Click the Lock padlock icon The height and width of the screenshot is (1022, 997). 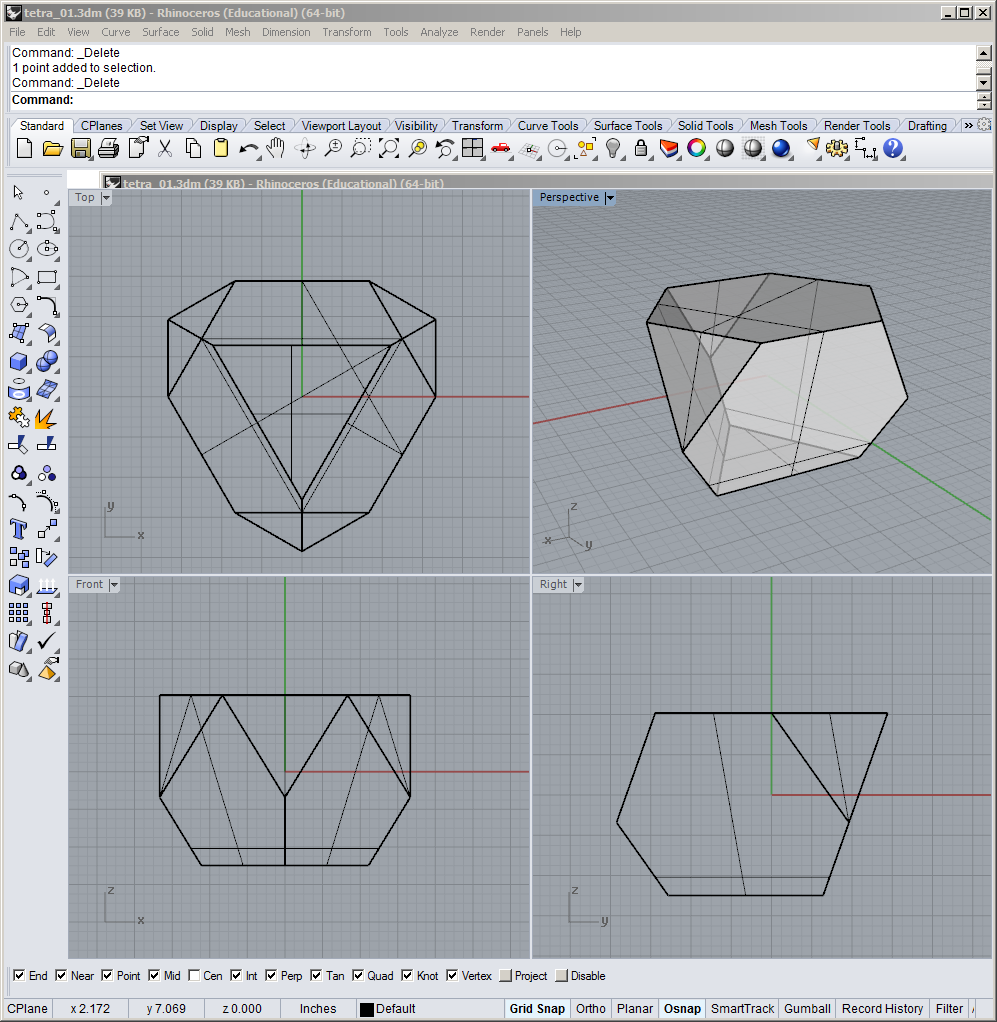click(641, 149)
